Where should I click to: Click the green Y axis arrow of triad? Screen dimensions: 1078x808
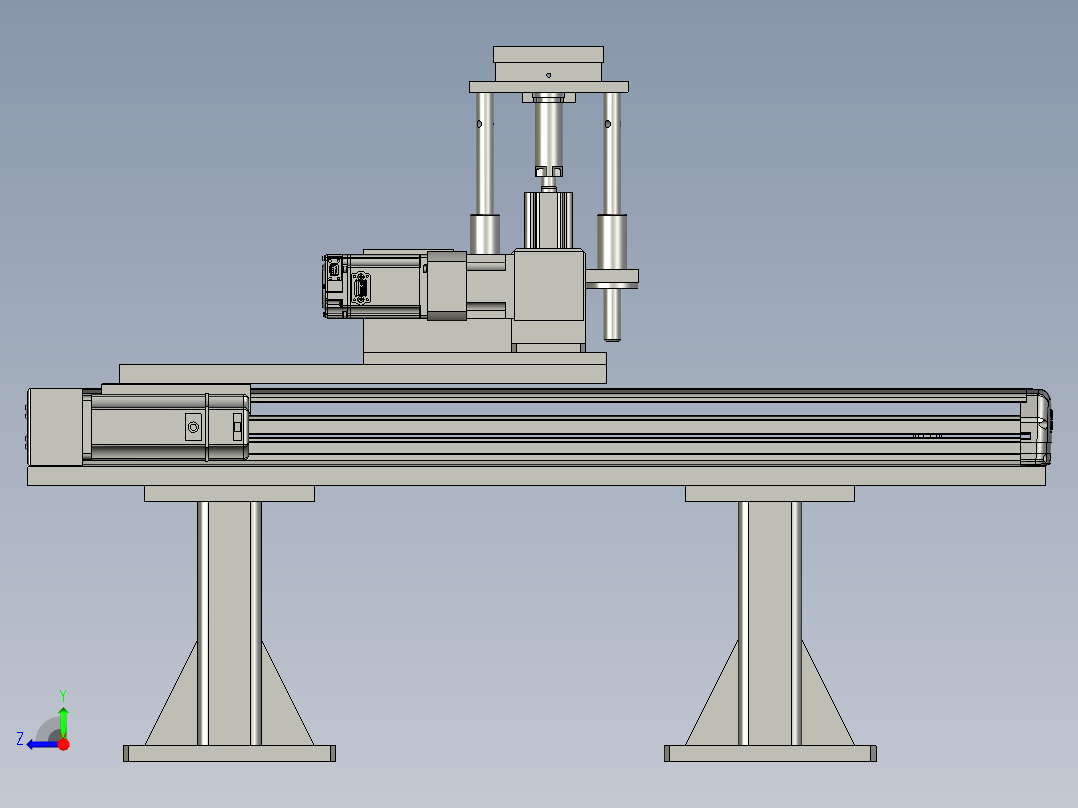point(63,722)
